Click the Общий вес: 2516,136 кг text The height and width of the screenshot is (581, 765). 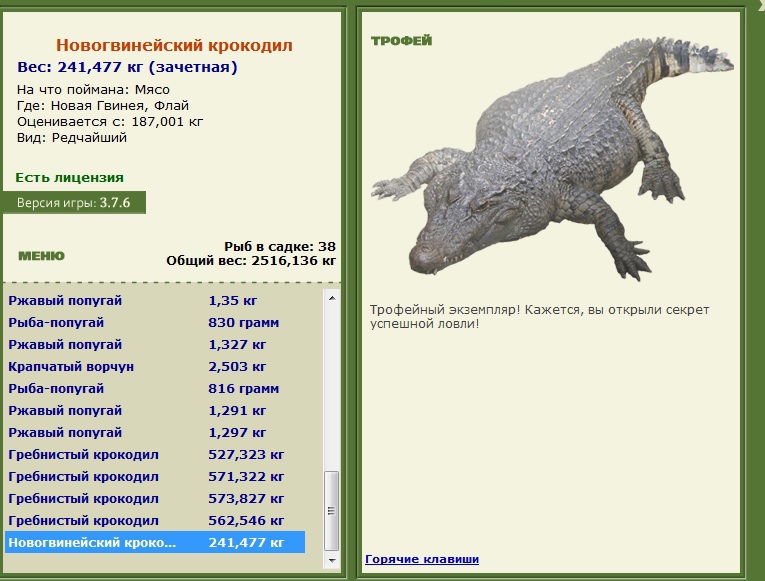point(251,260)
